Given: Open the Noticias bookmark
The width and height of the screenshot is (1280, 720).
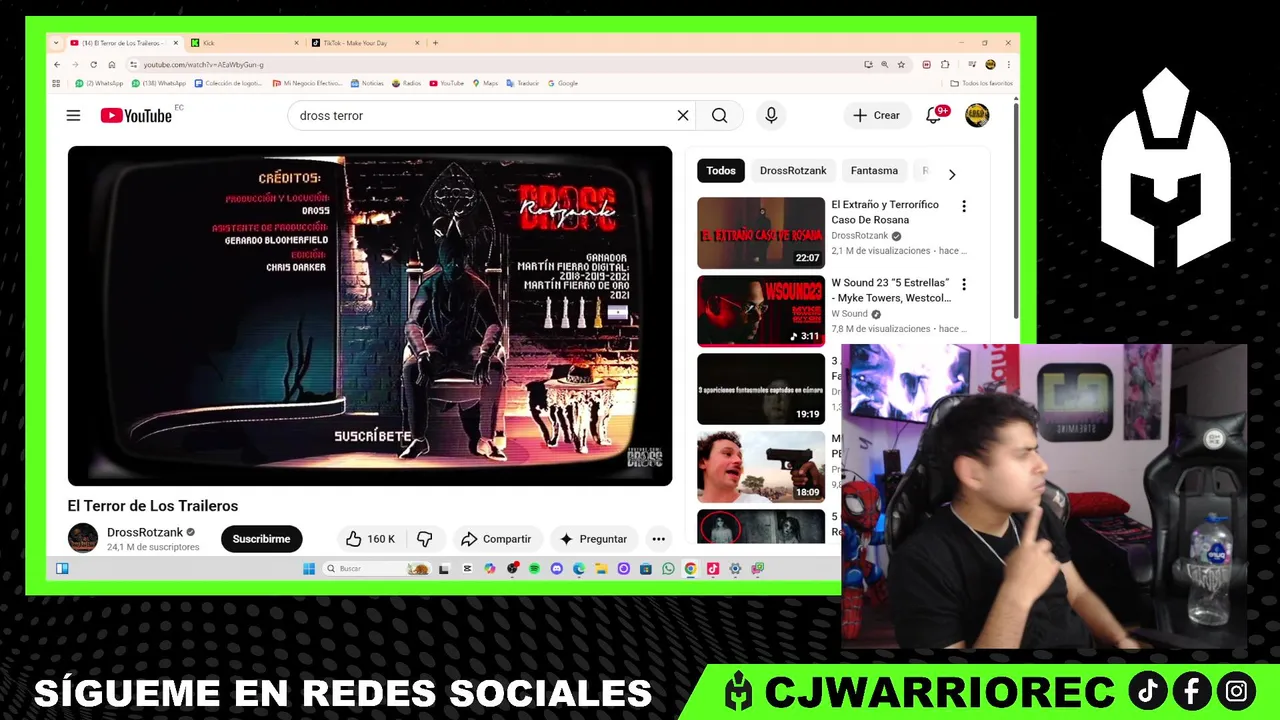Looking at the screenshot, I should pos(367,84).
